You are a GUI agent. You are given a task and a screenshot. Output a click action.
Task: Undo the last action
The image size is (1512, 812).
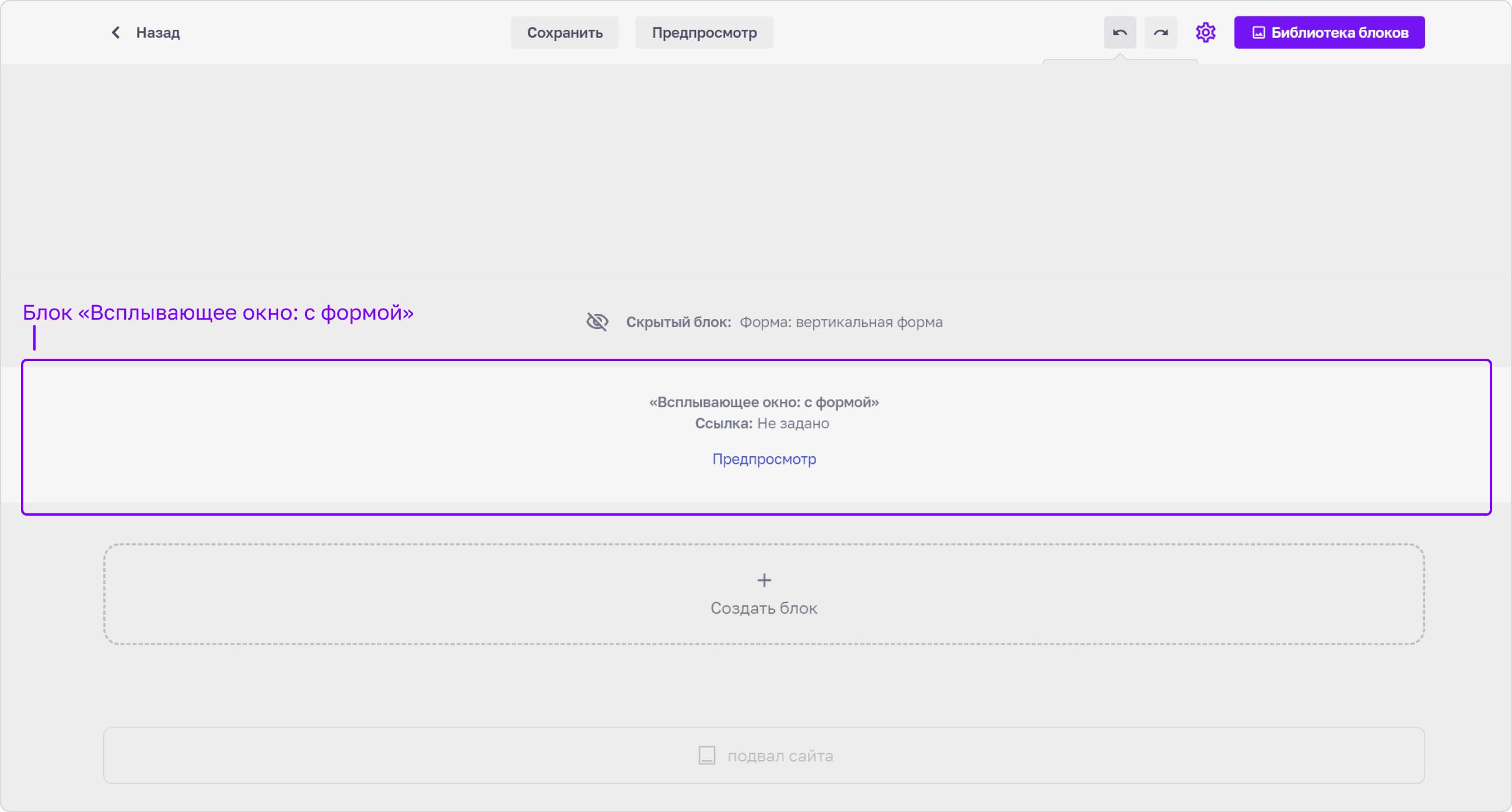1119,32
